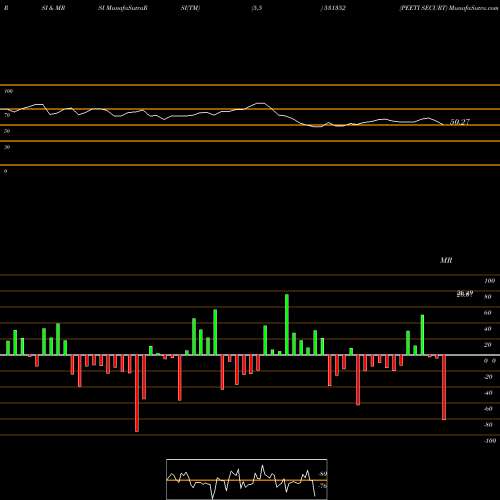Click the 89 value in the mini chart
The image size is (500, 500).
point(323,474)
